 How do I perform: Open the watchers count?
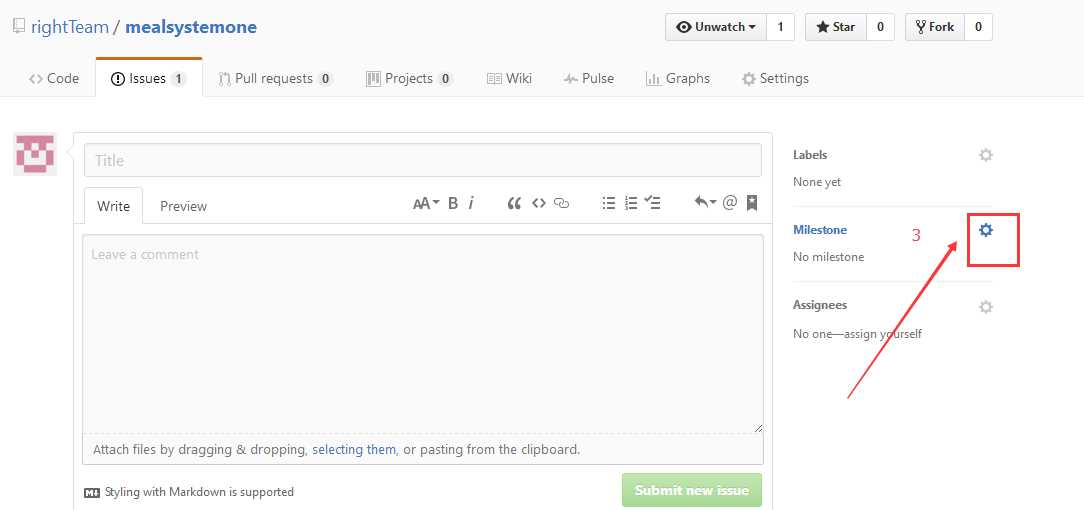click(781, 27)
